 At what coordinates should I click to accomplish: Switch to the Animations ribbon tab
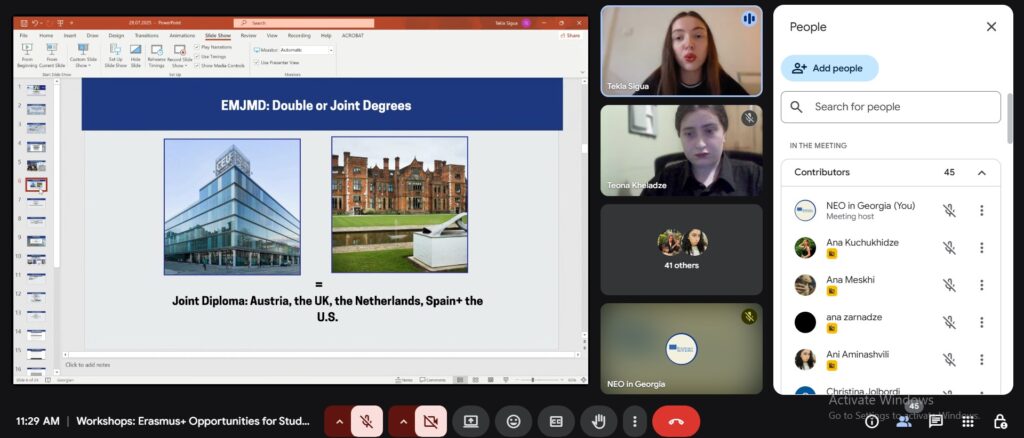(x=182, y=35)
